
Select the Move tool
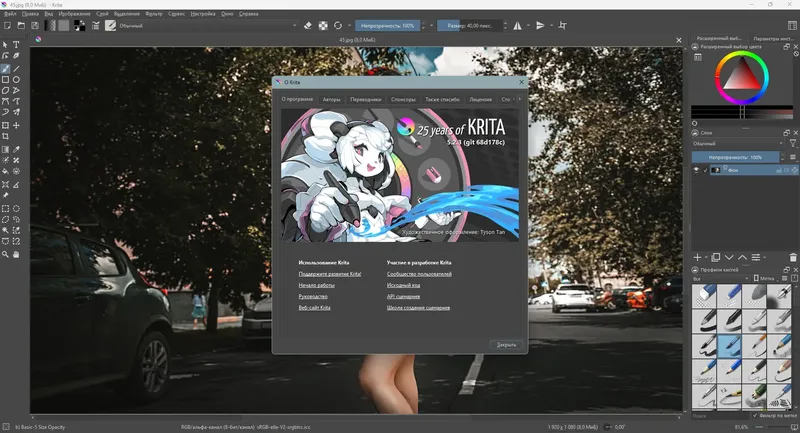(x=16, y=125)
